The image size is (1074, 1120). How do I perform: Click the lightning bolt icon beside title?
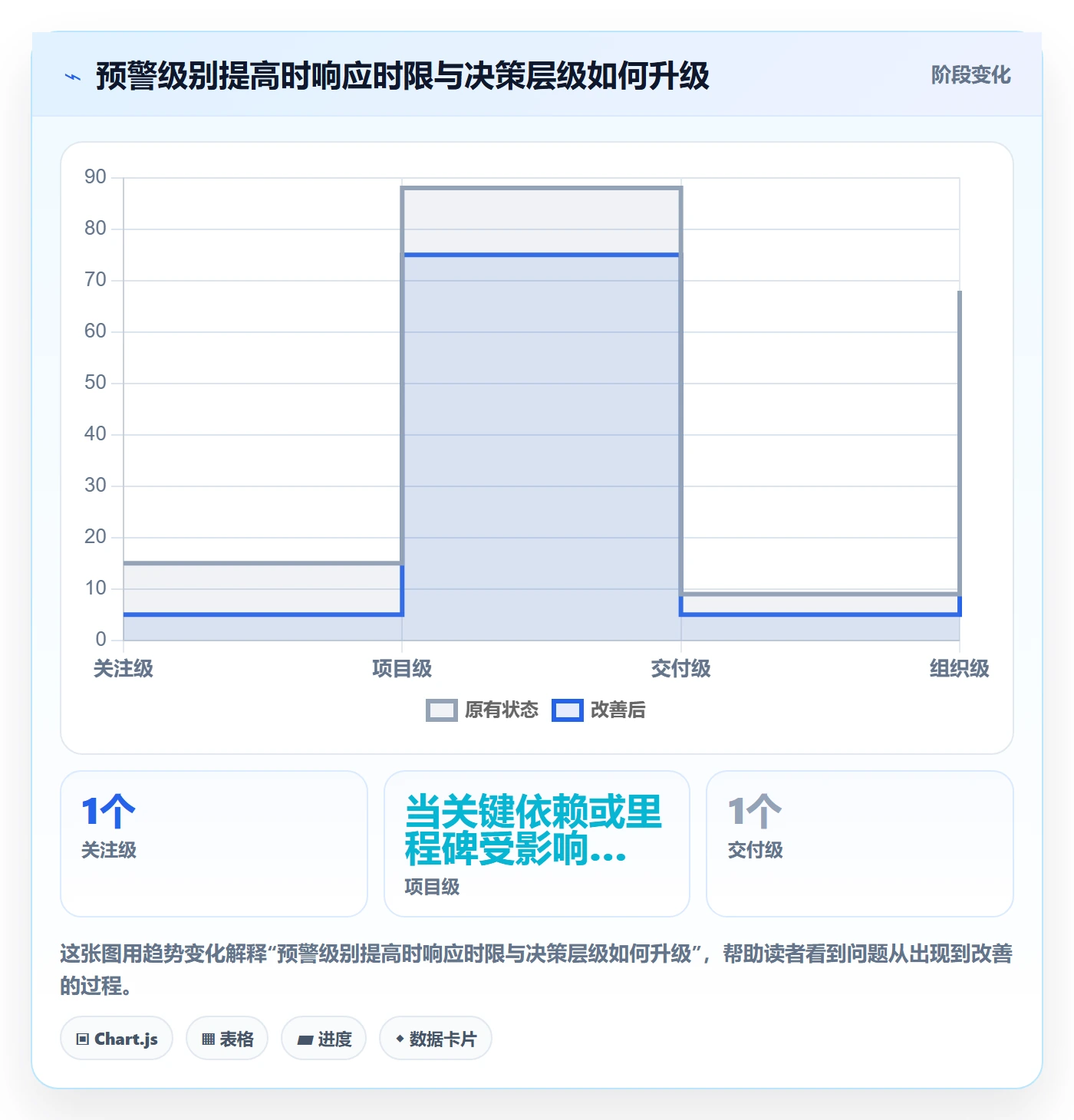pos(73,77)
